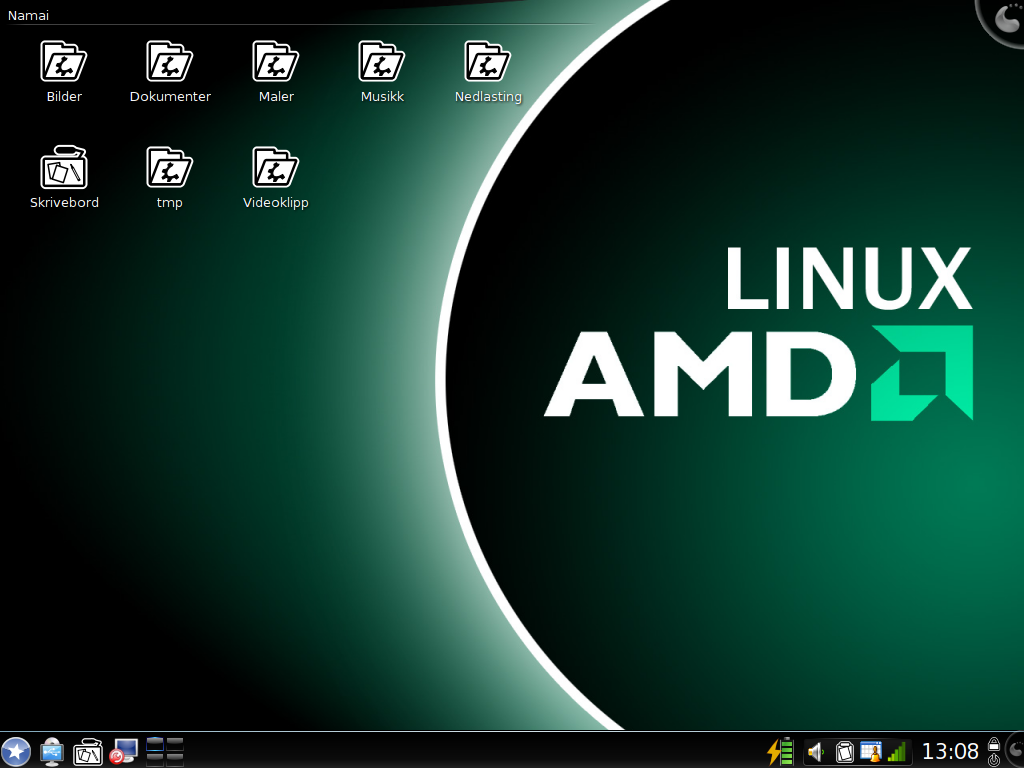Image resolution: width=1024 pixels, height=768 pixels.
Task: Switch to the pager desktop right of the highlighted one
Action: (175, 744)
